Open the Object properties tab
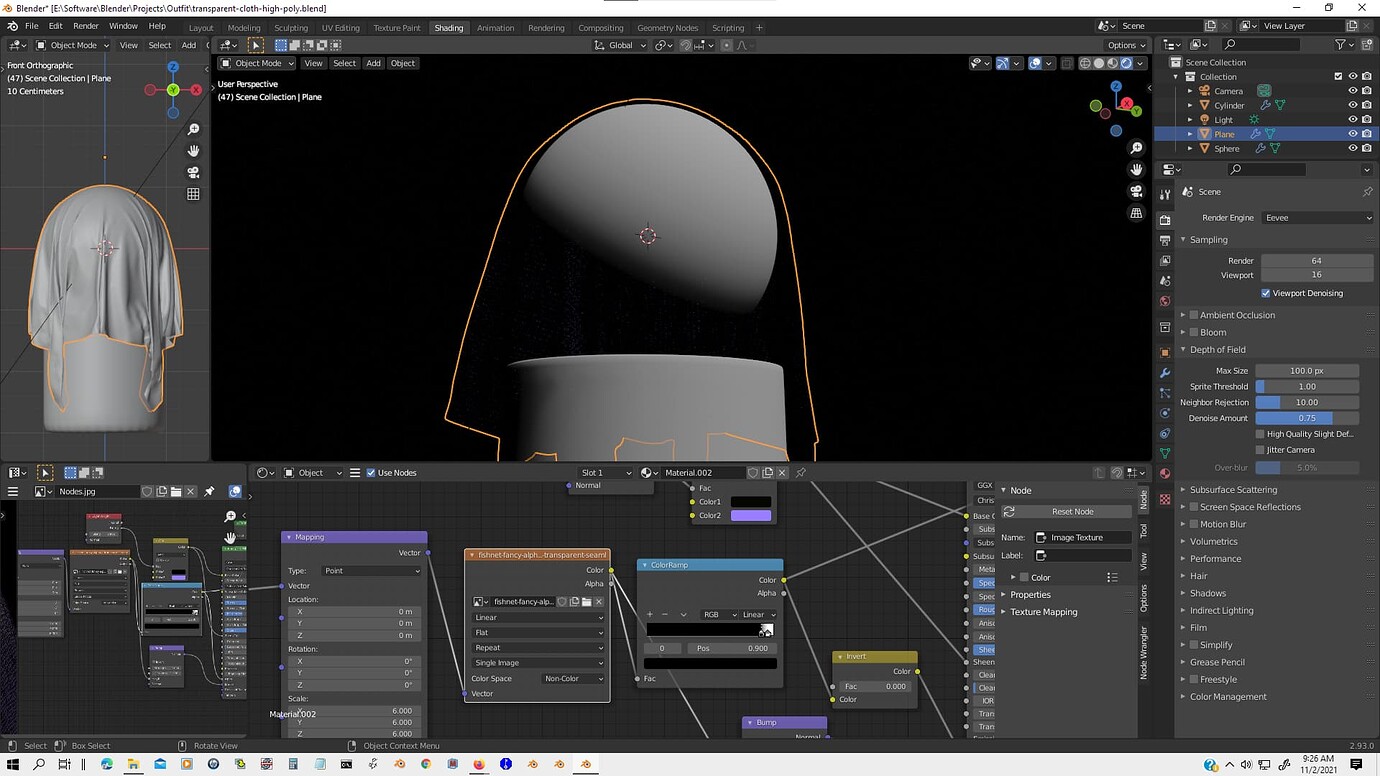The image size is (1380, 776). [x=1165, y=352]
